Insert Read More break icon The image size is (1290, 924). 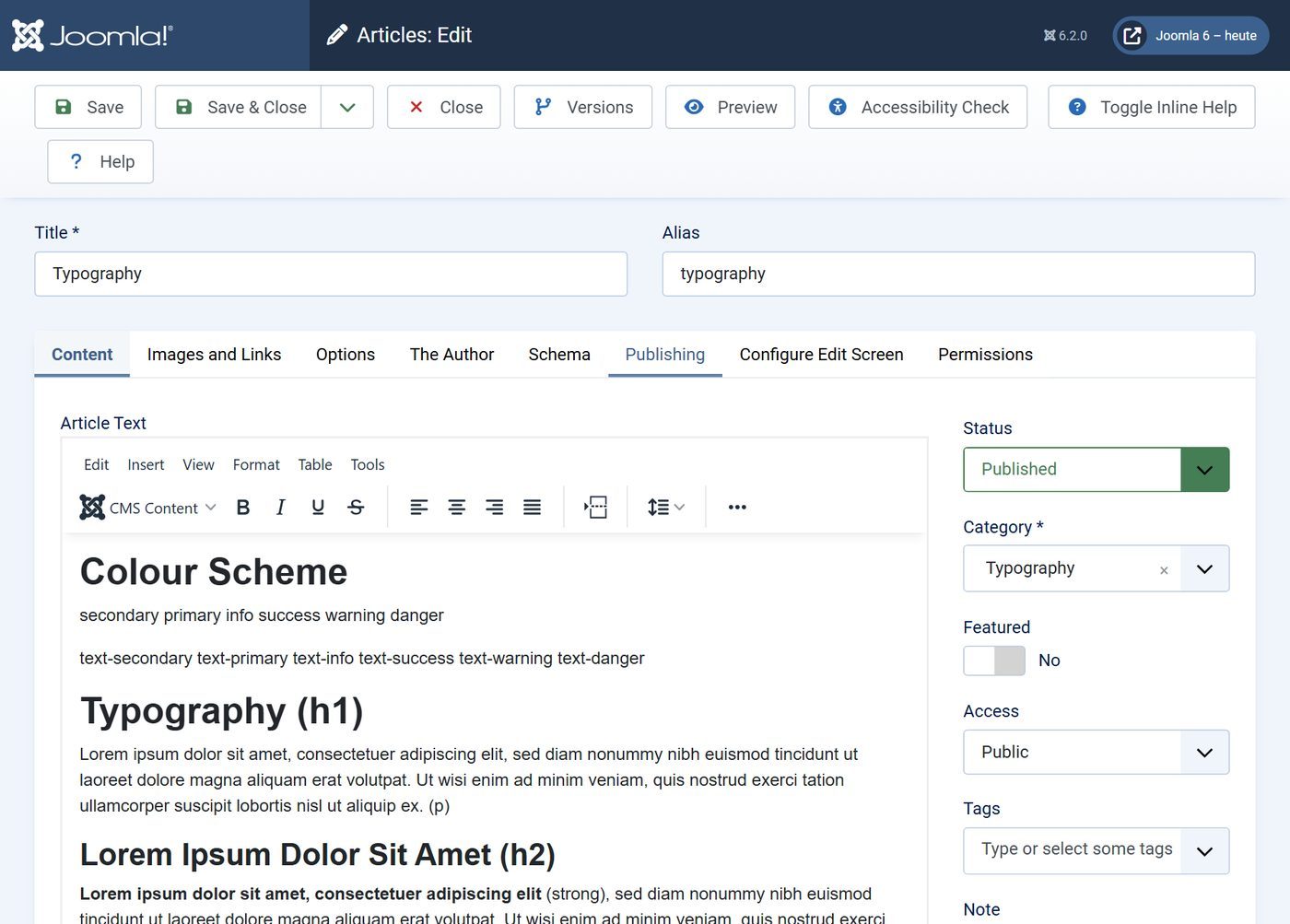point(595,507)
